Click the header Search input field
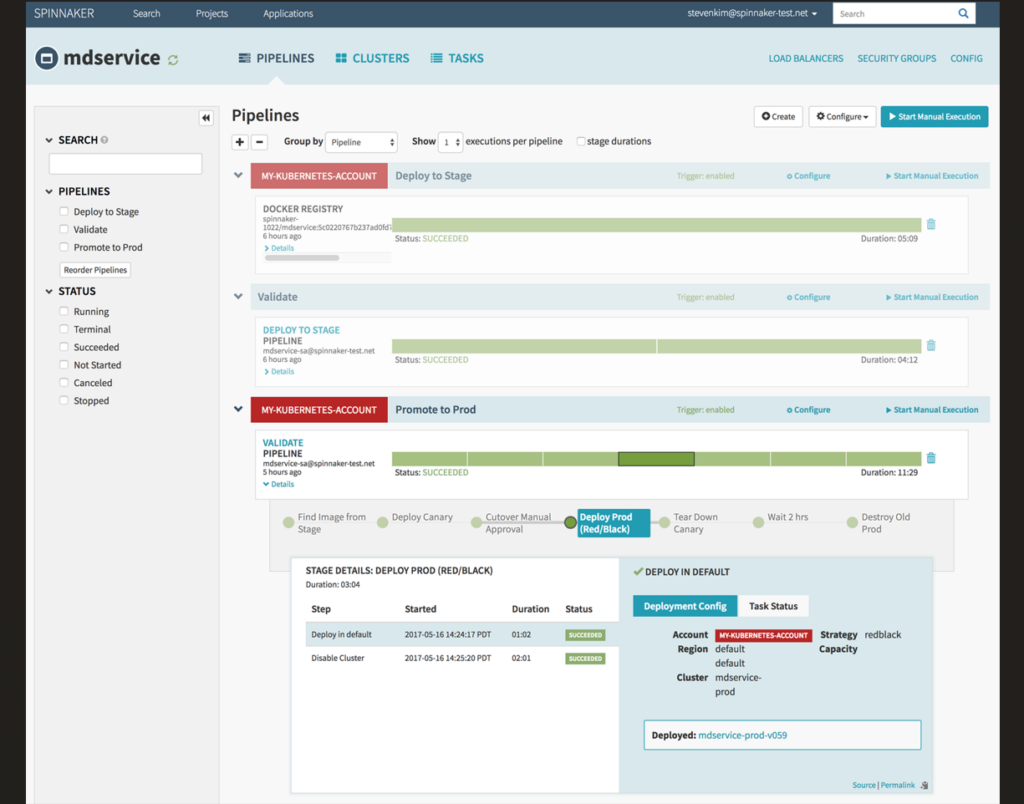 pos(893,13)
